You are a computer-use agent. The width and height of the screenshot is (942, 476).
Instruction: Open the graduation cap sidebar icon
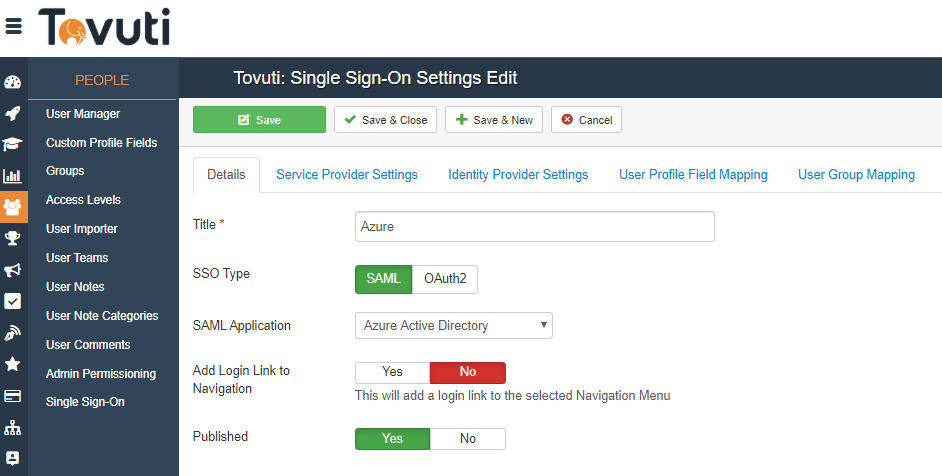click(x=13, y=144)
